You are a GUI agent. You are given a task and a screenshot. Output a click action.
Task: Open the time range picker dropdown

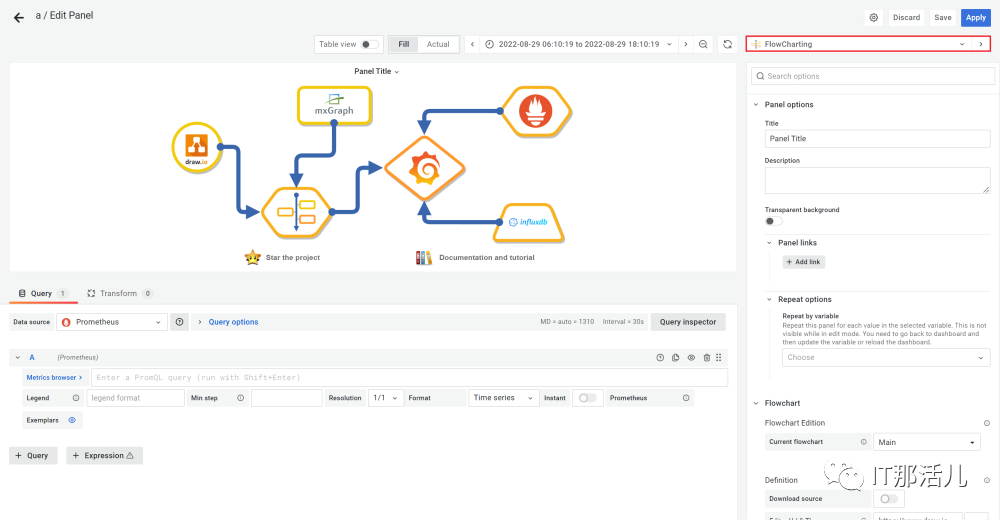pyautogui.click(x=578, y=44)
